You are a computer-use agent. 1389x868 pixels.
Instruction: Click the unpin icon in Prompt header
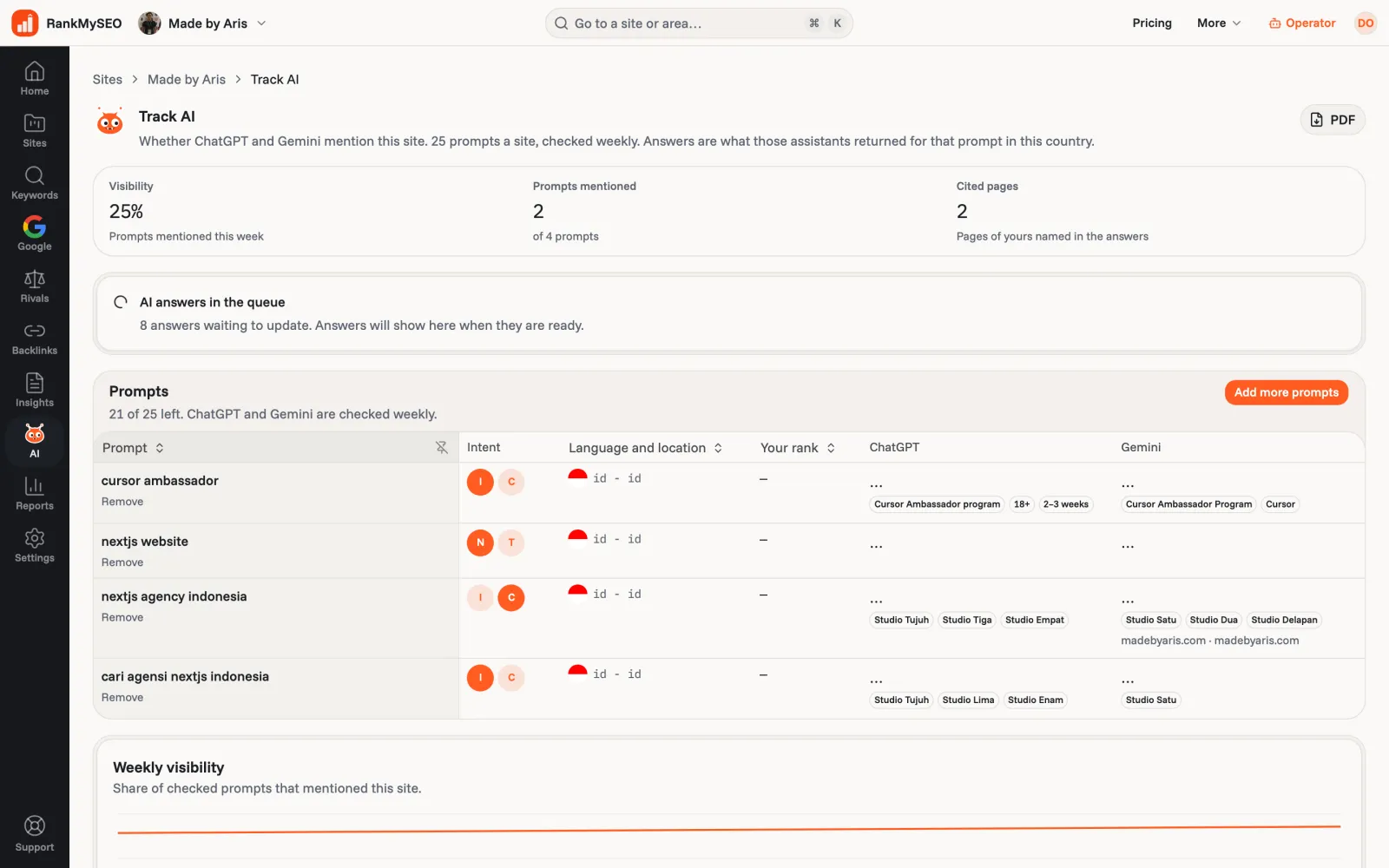pos(441,447)
